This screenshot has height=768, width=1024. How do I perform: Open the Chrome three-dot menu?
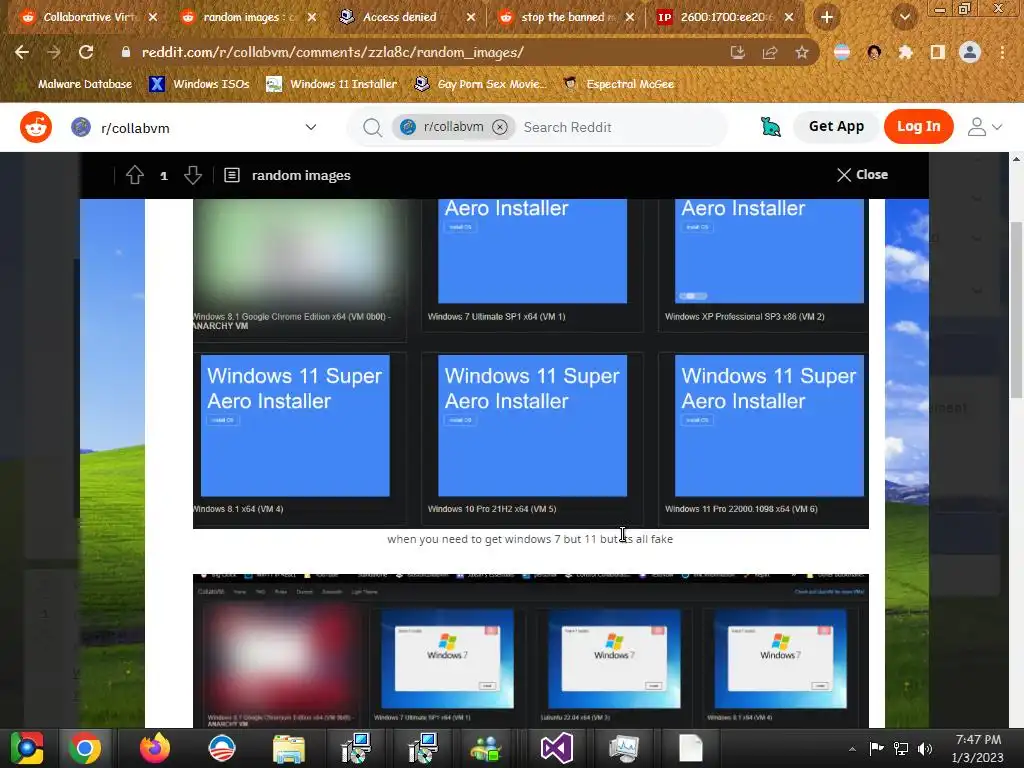1002,52
